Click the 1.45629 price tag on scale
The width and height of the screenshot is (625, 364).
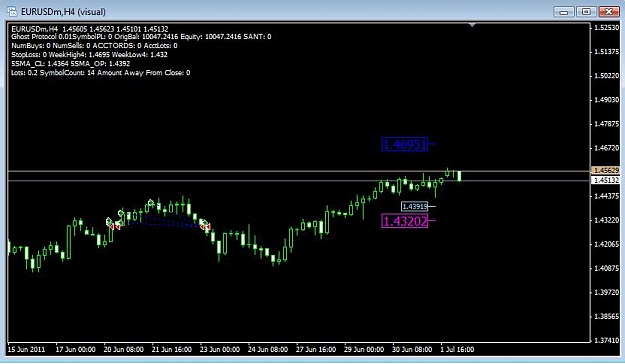pos(606,170)
